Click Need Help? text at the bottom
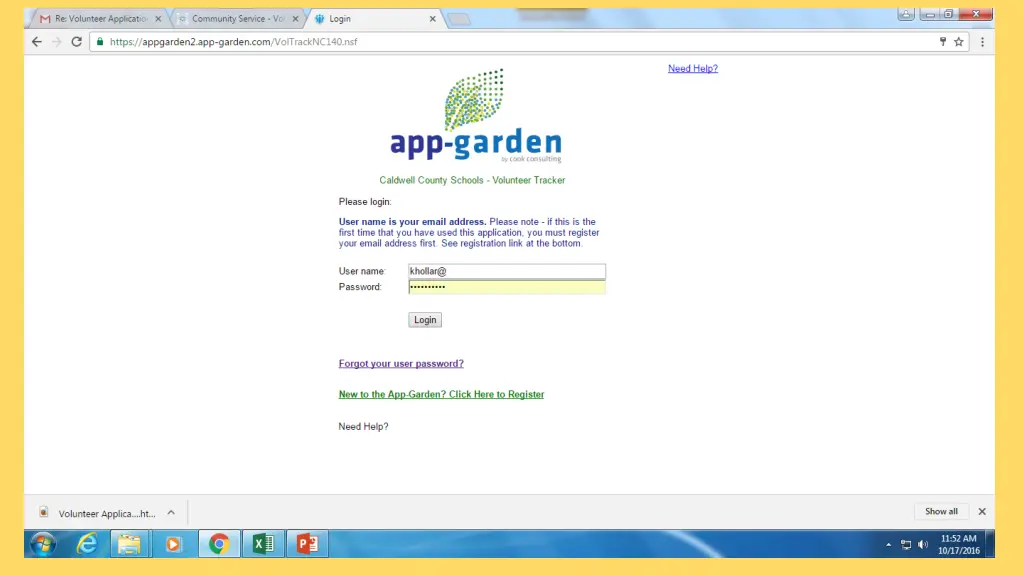 pyautogui.click(x=363, y=426)
